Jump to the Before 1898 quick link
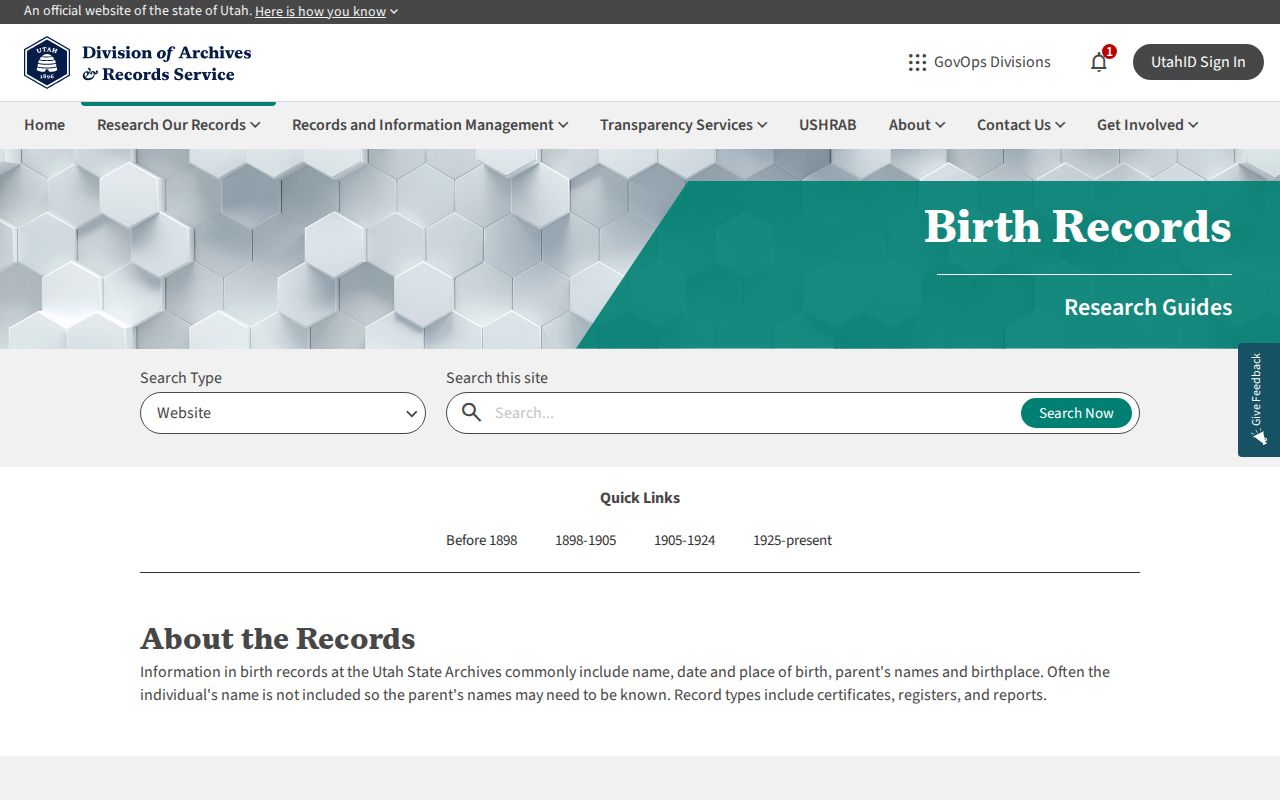 (x=482, y=540)
